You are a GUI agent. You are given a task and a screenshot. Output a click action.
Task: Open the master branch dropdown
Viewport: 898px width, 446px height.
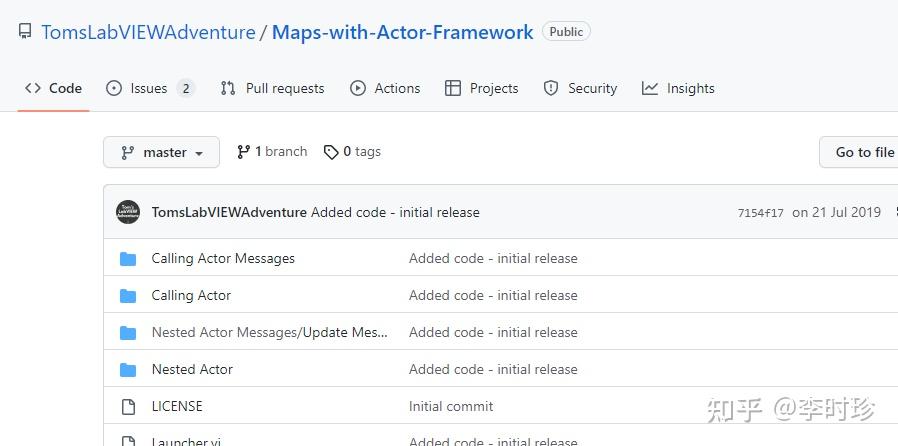[161, 152]
